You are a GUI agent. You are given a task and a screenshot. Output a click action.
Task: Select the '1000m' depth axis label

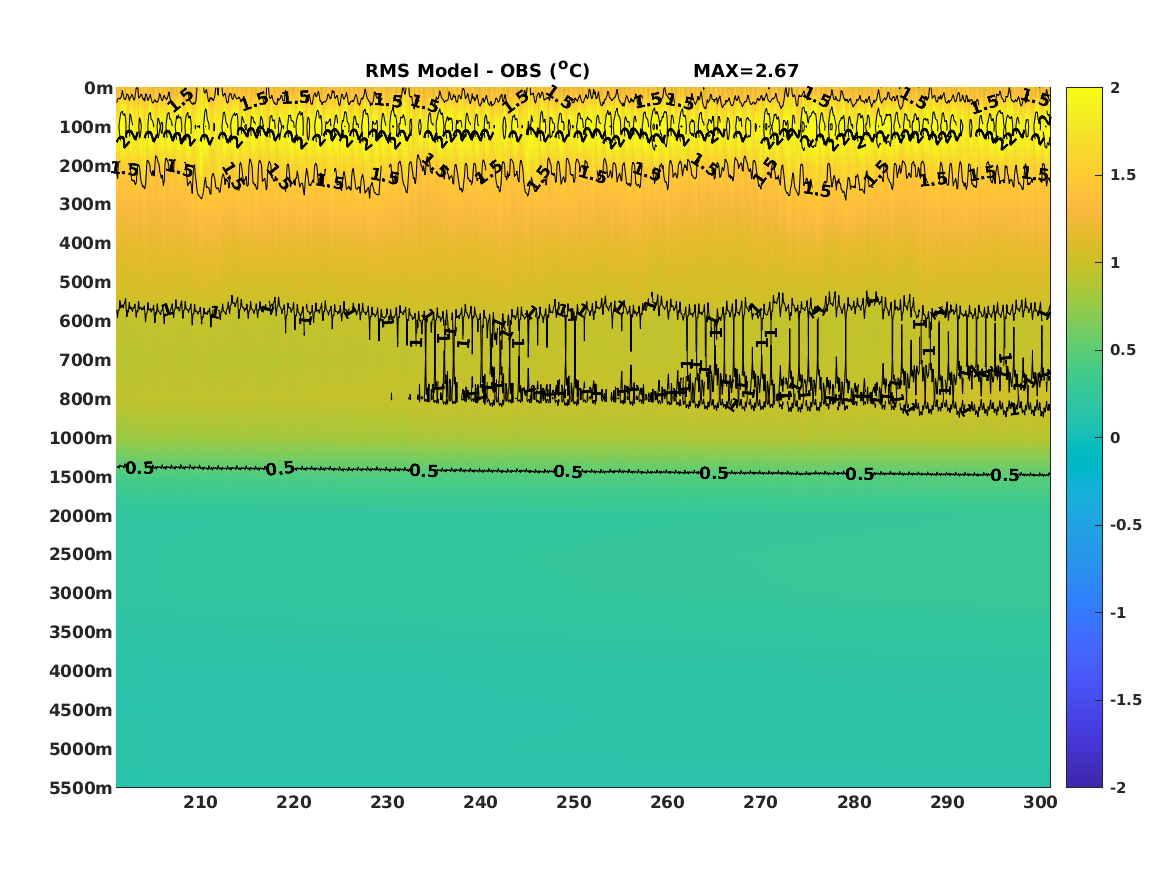tap(81, 438)
